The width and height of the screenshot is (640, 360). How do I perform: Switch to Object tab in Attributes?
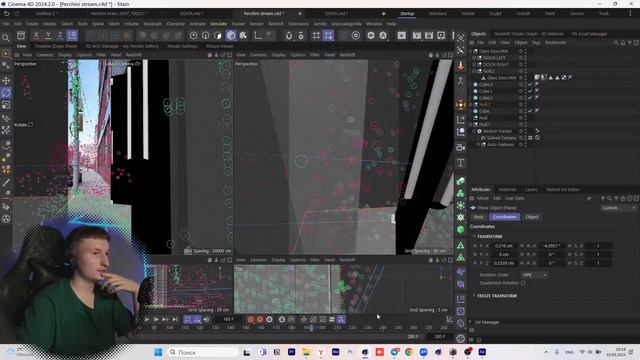(531, 217)
